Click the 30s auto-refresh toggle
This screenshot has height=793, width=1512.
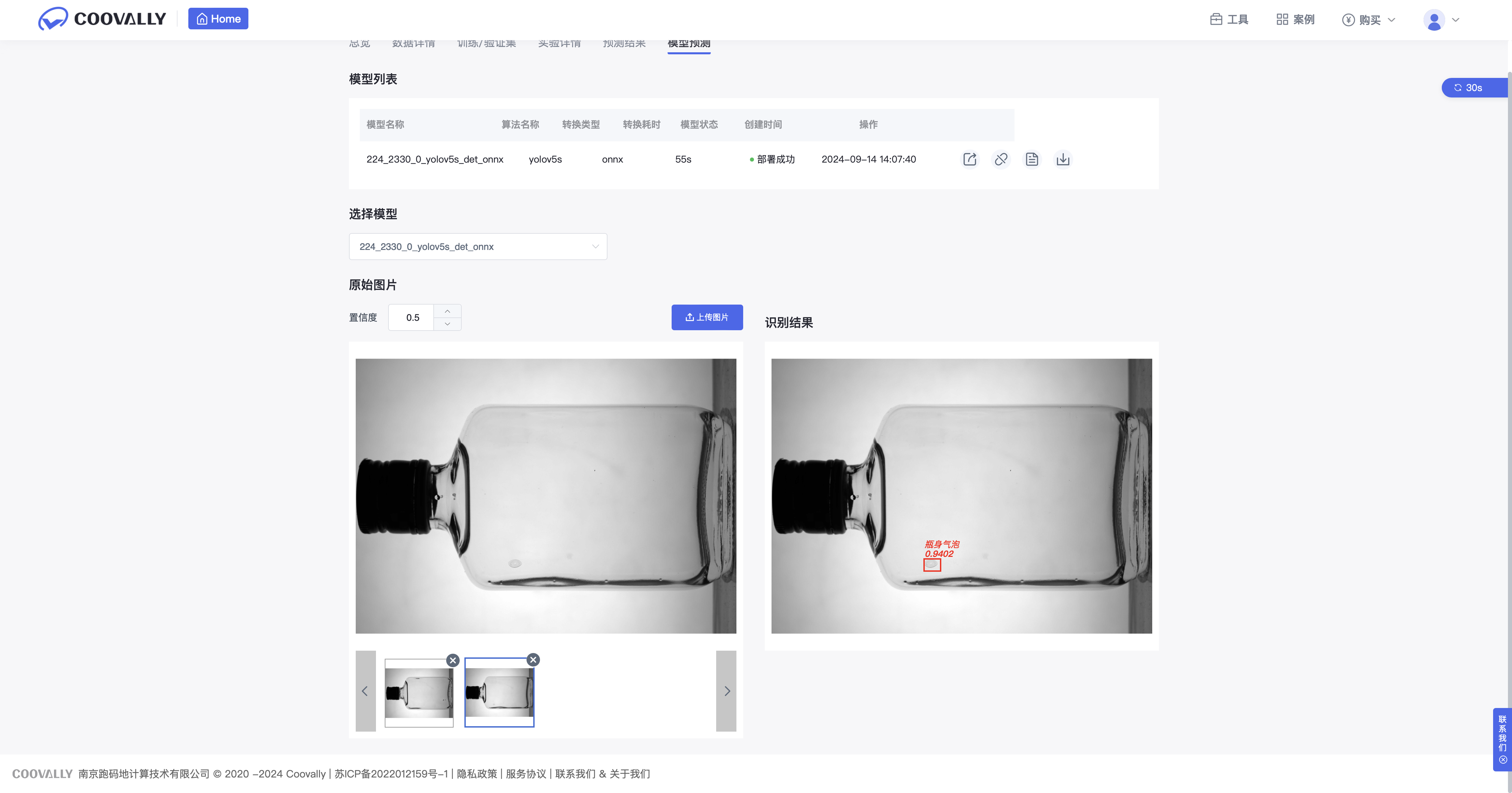1474,87
